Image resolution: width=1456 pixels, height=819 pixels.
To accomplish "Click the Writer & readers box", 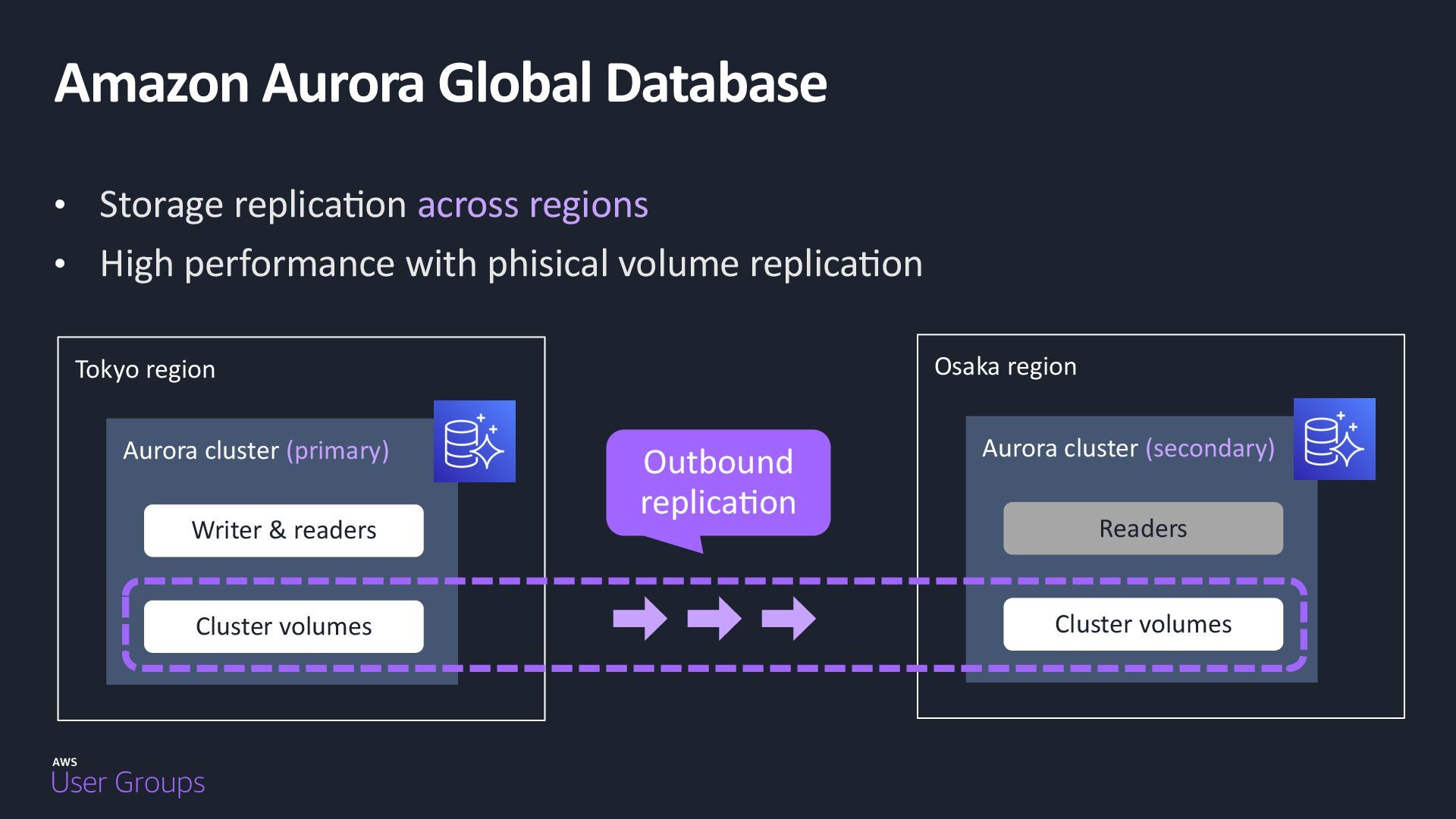I will coord(284,530).
